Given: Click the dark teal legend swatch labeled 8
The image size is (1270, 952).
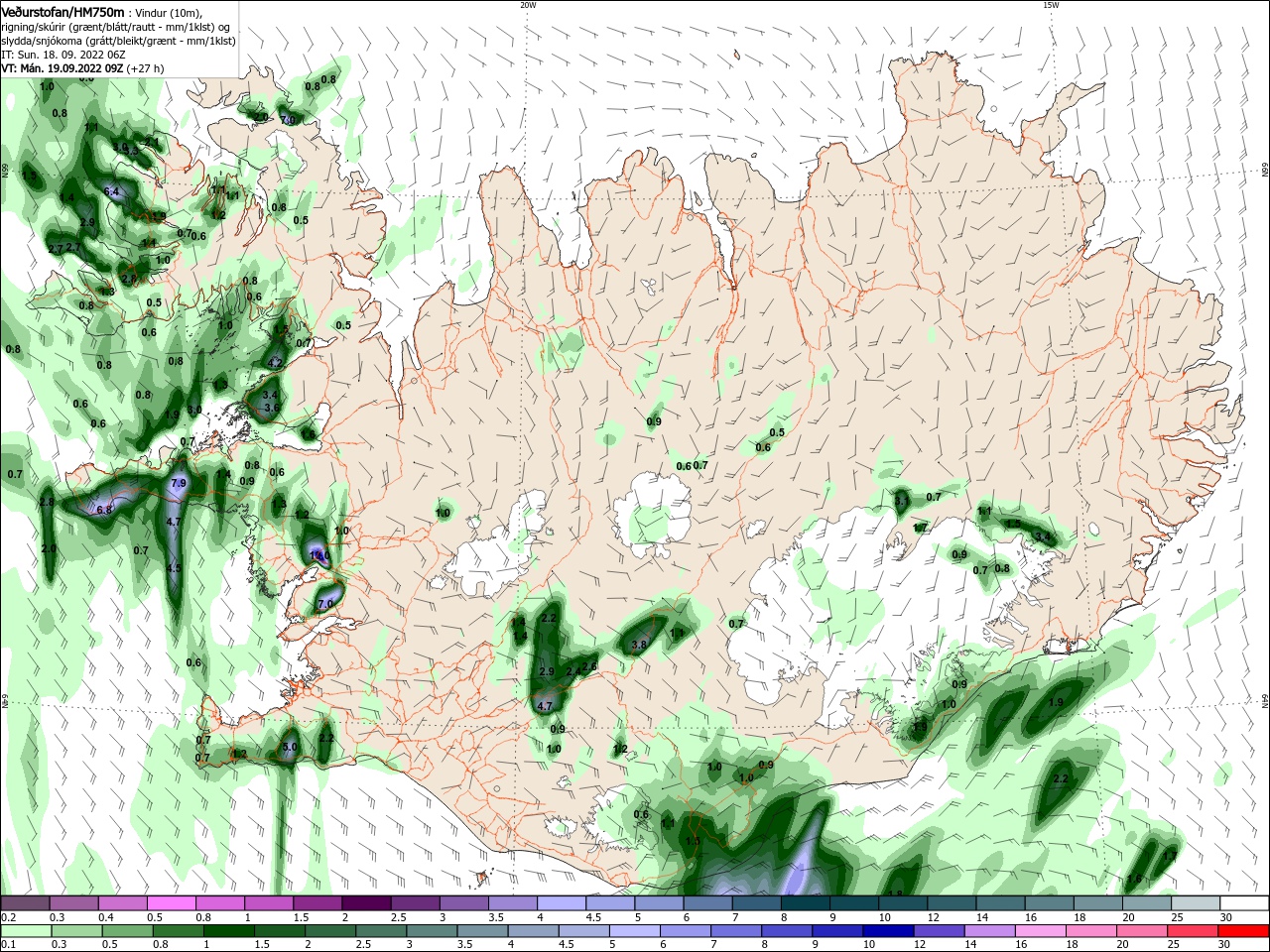Looking at the screenshot, I should (x=805, y=903).
